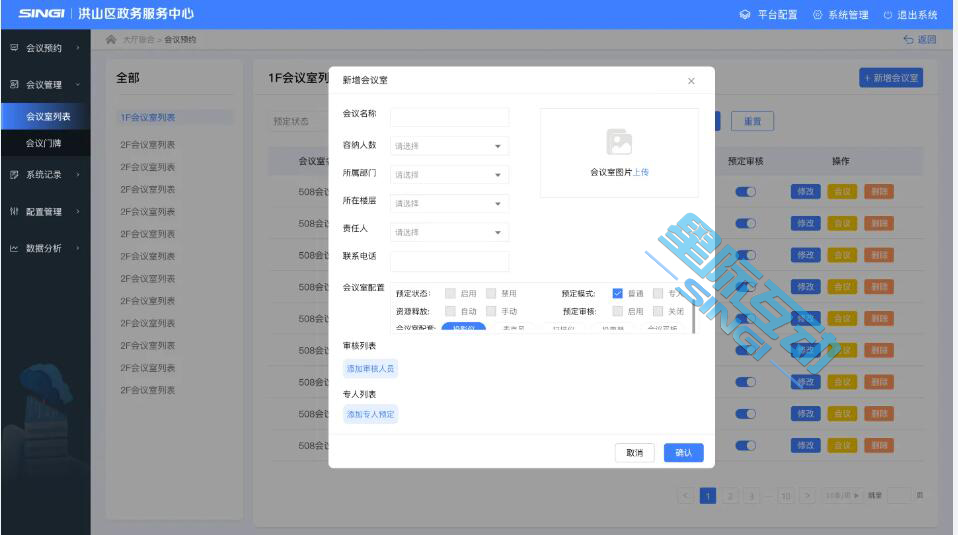Check 禁用 for 预定状态
958x535 pixels.
(x=491, y=293)
